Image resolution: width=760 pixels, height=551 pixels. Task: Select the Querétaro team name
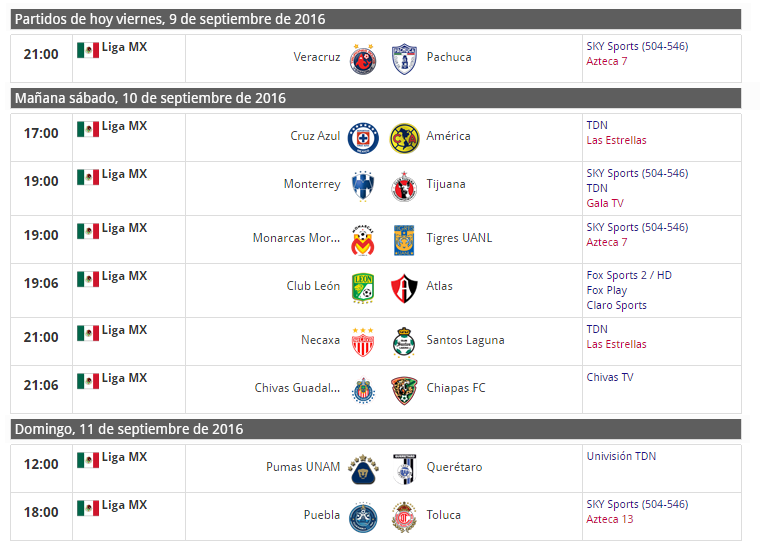click(454, 467)
